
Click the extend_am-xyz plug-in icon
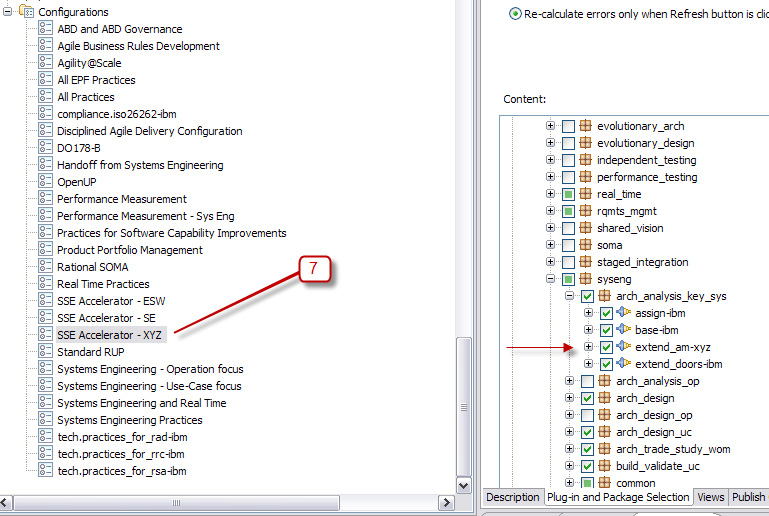623,346
